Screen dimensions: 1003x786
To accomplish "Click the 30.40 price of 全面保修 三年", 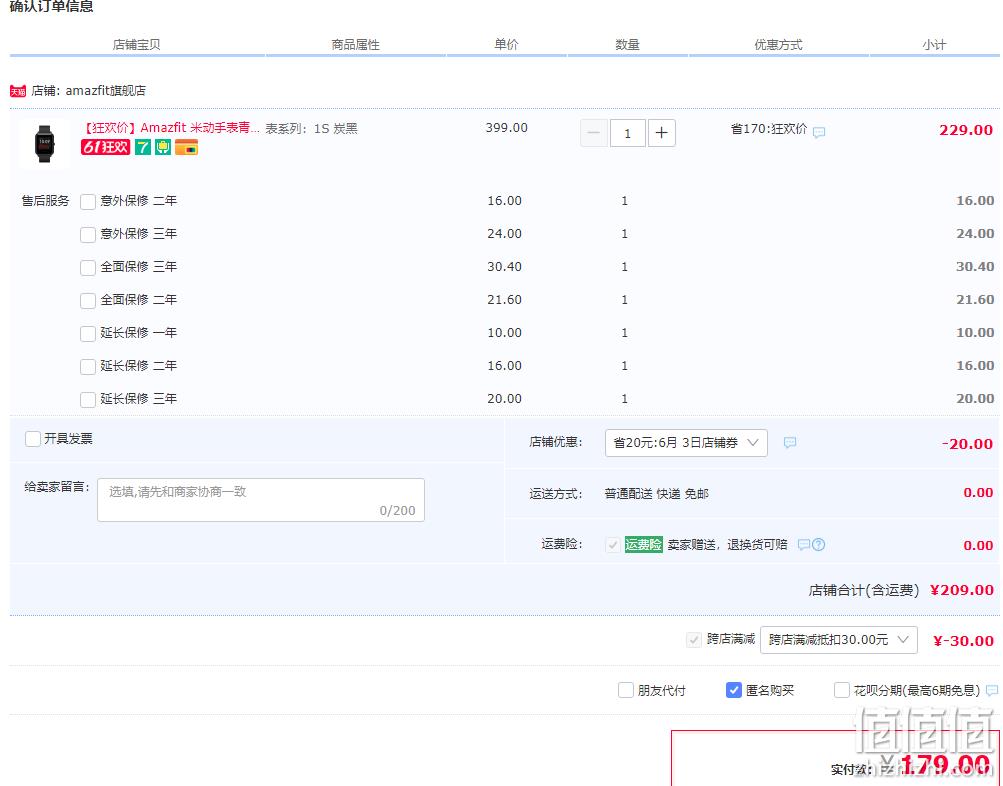I will tap(505, 267).
